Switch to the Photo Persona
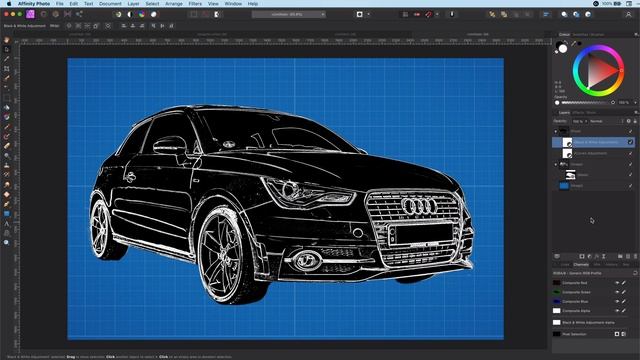640x360 pixels. pyautogui.click(x=30, y=14)
